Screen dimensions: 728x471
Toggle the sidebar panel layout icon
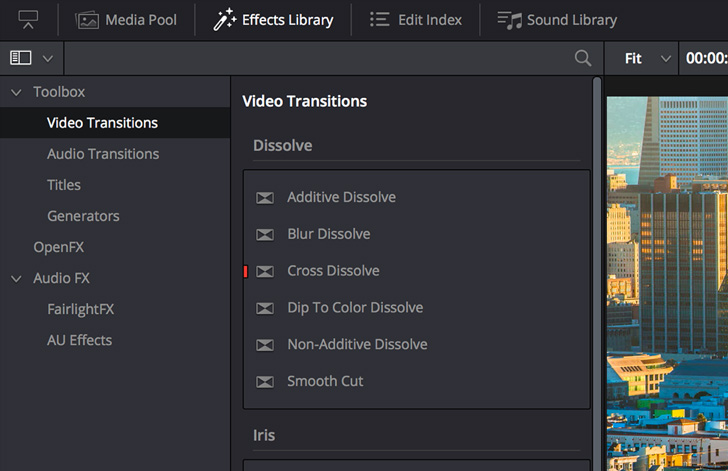pyautogui.click(x=21, y=58)
